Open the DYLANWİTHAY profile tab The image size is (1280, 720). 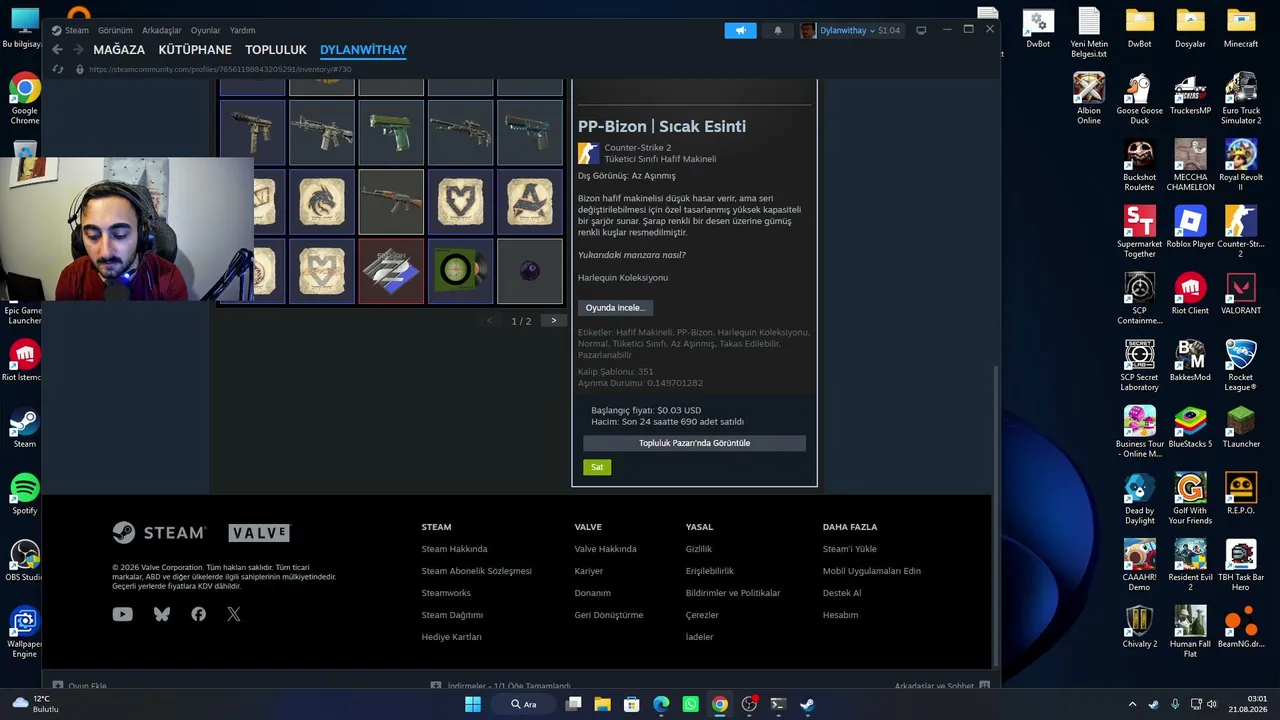pyautogui.click(x=363, y=50)
